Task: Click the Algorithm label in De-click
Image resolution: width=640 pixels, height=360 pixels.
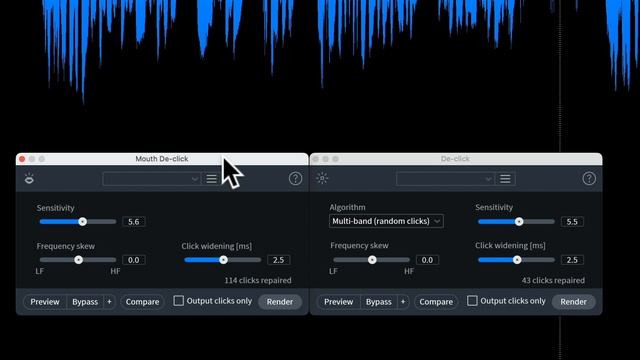Action: pos(347,207)
